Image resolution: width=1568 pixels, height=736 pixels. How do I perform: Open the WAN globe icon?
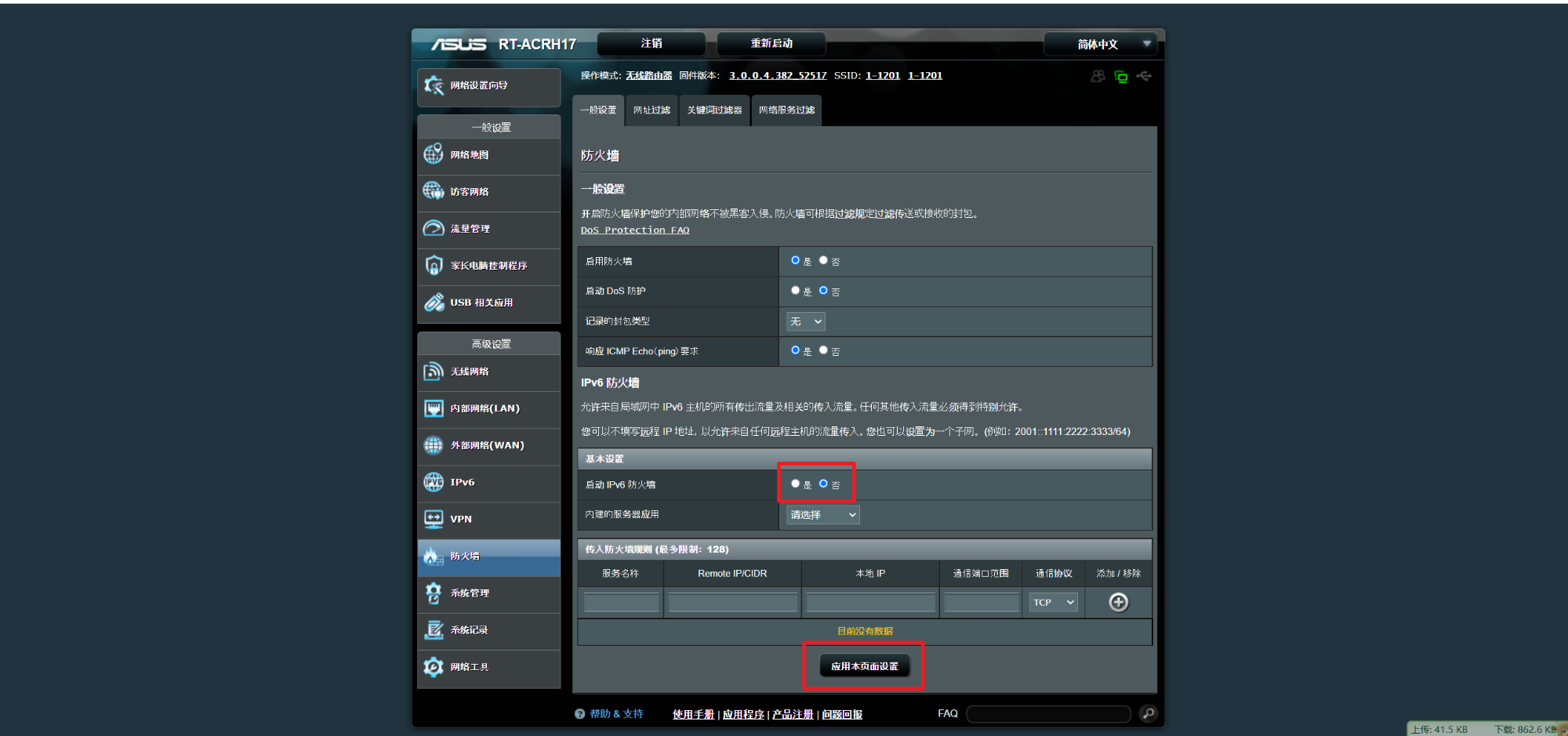click(434, 445)
